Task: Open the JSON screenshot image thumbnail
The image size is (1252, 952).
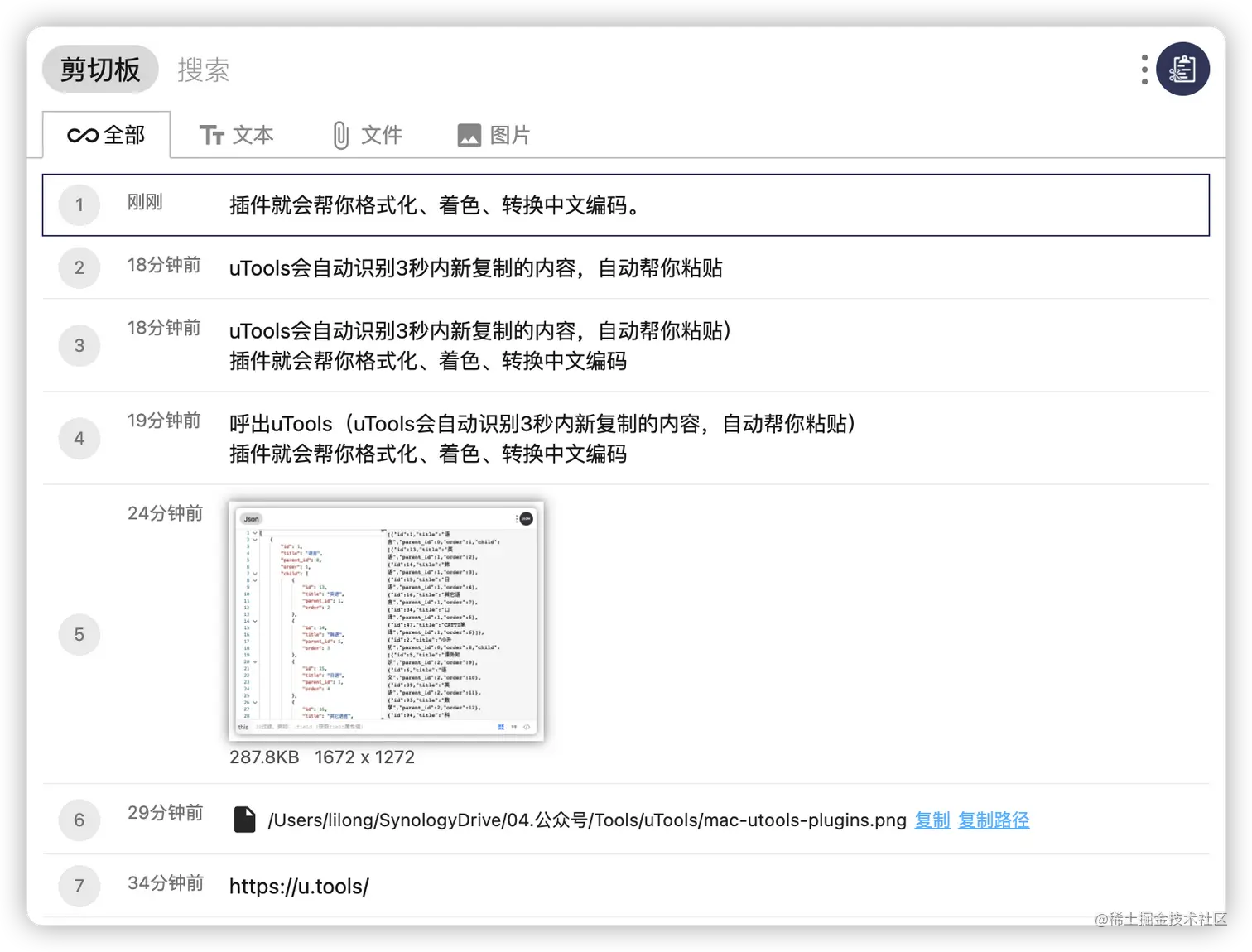Action: click(386, 620)
